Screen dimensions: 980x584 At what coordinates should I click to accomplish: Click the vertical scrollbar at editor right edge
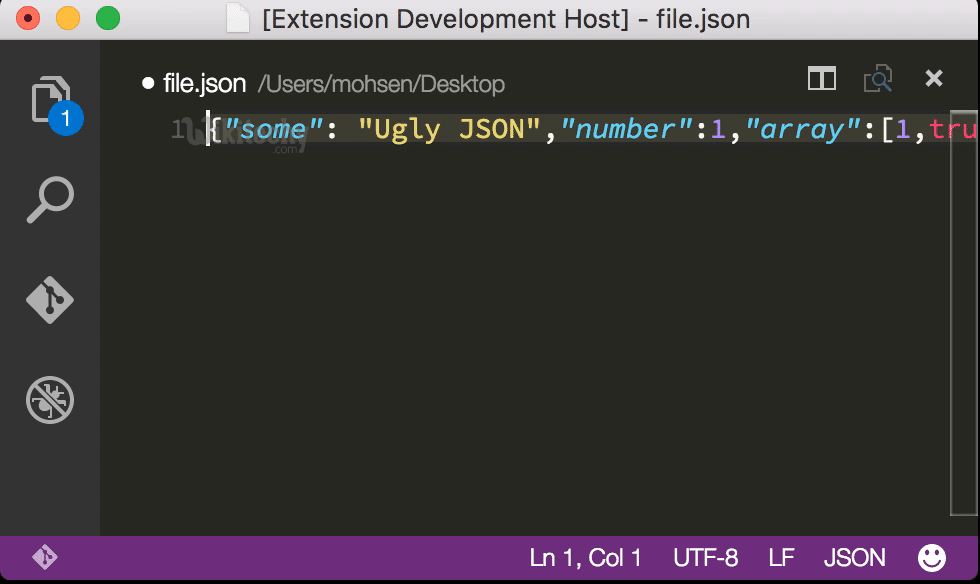pyautogui.click(x=964, y=300)
